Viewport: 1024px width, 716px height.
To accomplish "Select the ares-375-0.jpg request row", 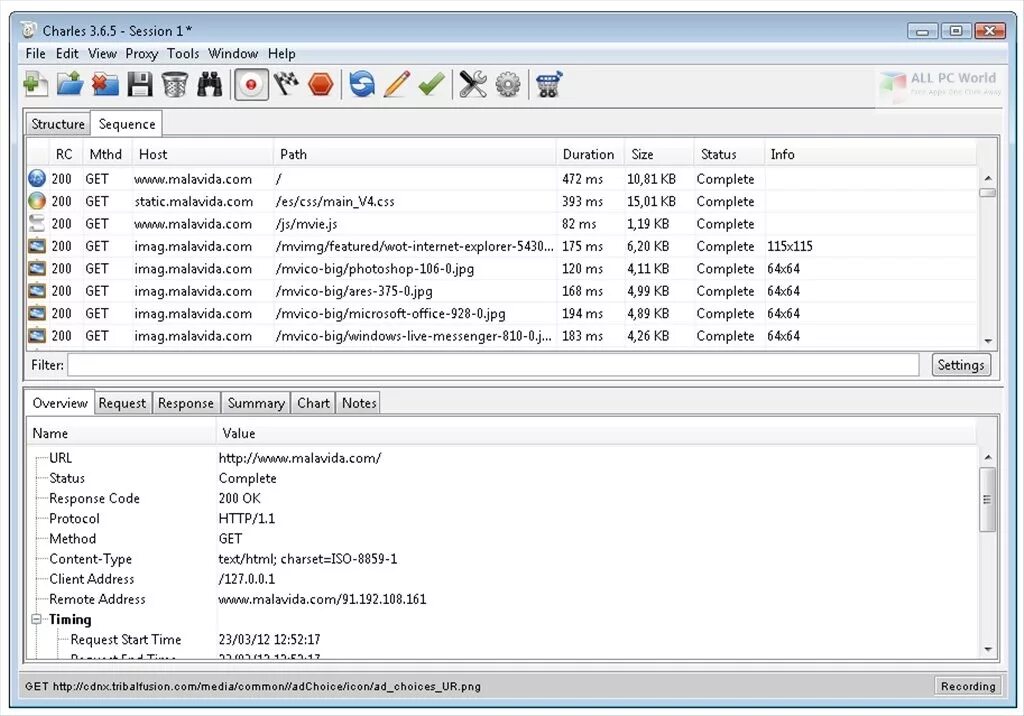I will 502,291.
